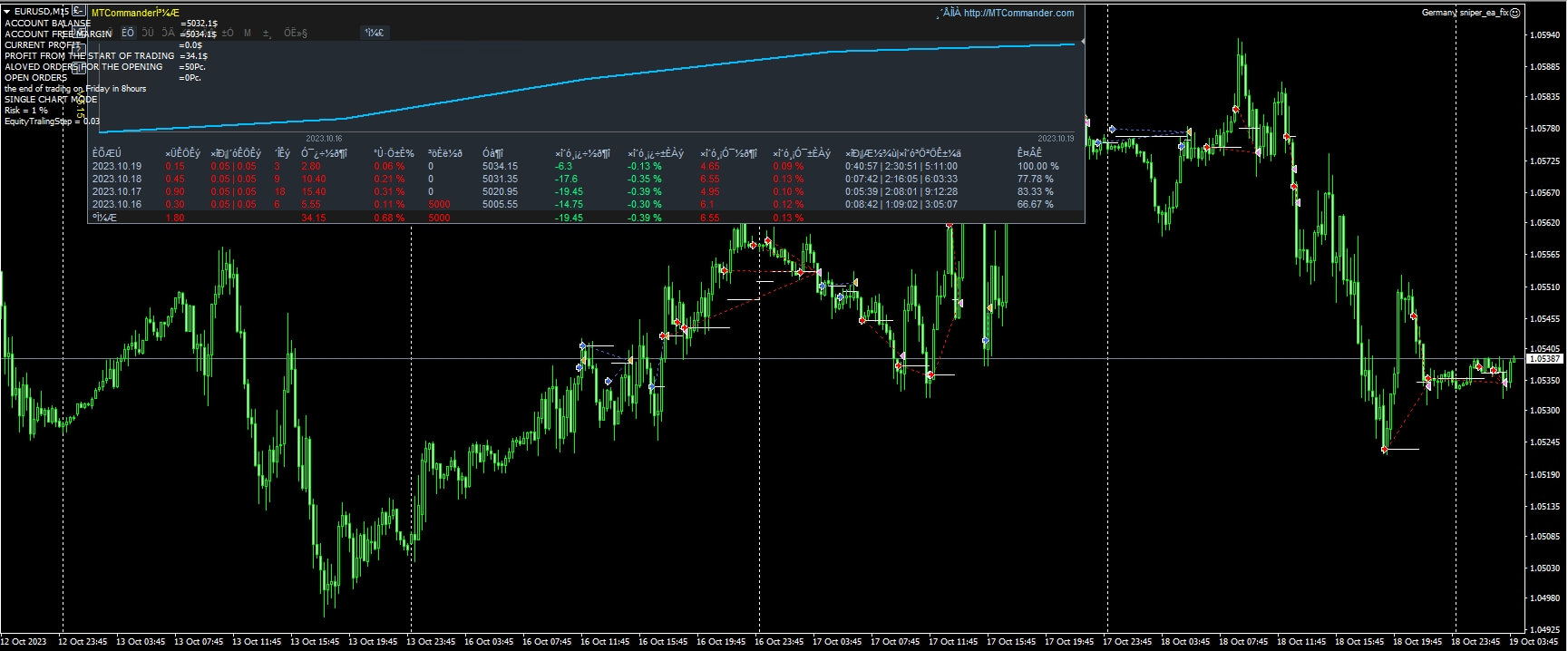Viewport: 1568px width, 651px height.
Task: Click the 100.00 % win rate cell
Action: tap(1037, 167)
